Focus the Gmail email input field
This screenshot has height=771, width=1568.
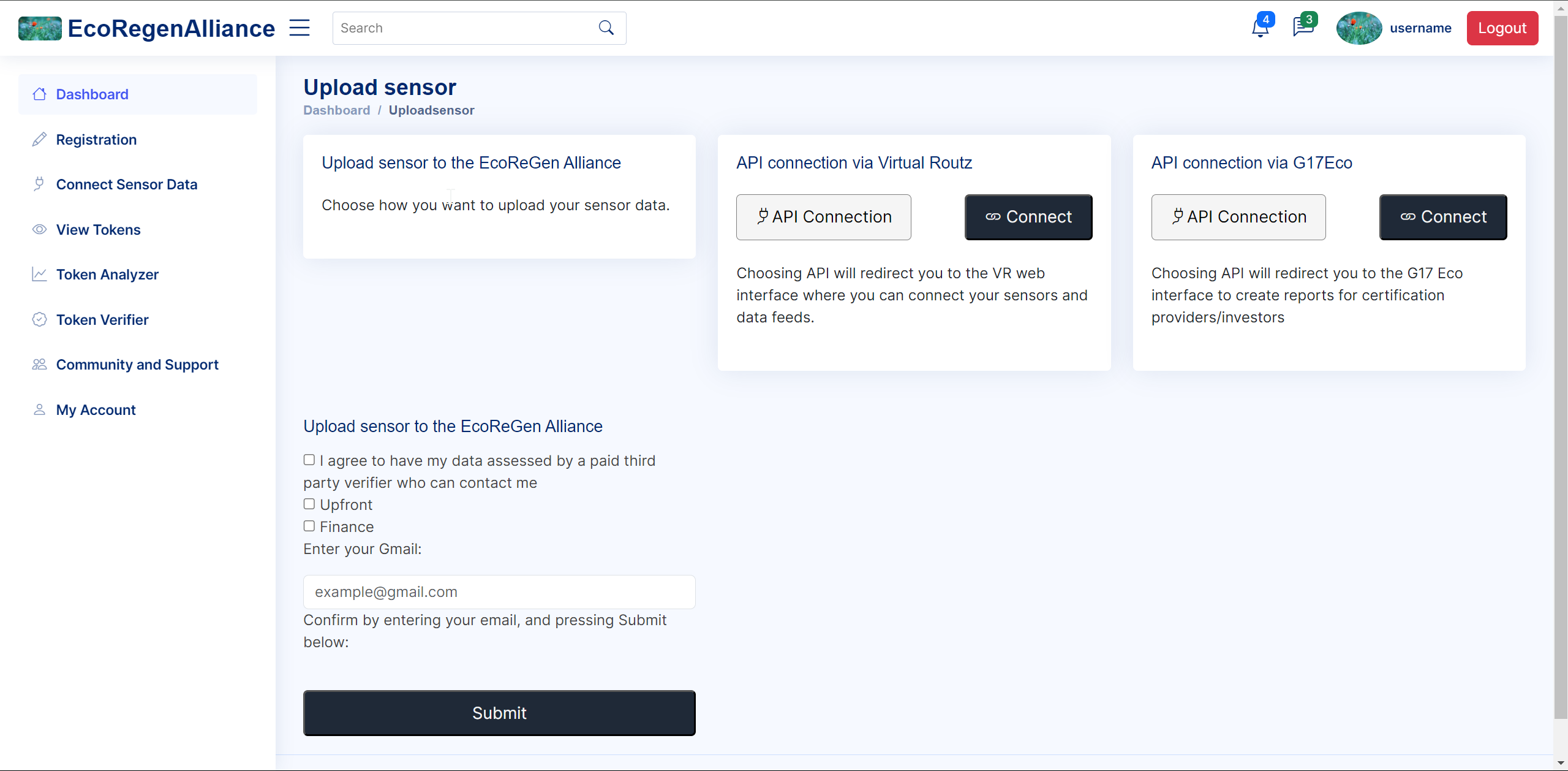point(499,592)
